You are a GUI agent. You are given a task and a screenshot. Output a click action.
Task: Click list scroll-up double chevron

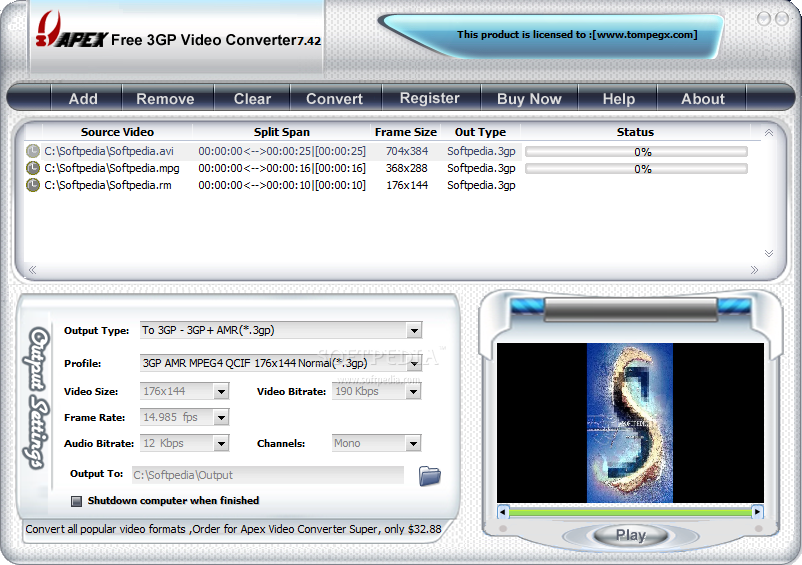pyautogui.click(x=769, y=133)
